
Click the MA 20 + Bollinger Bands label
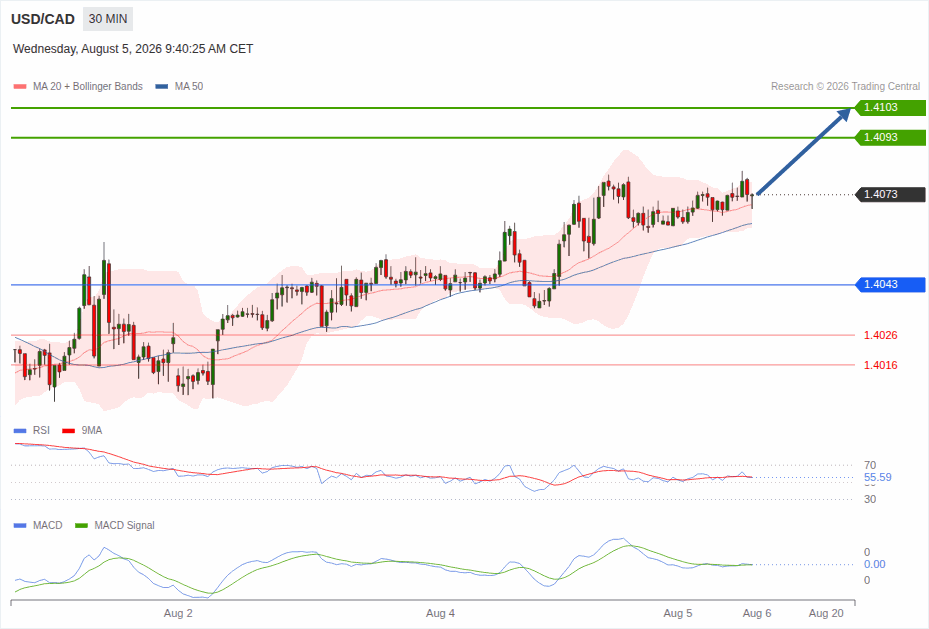tap(88, 86)
